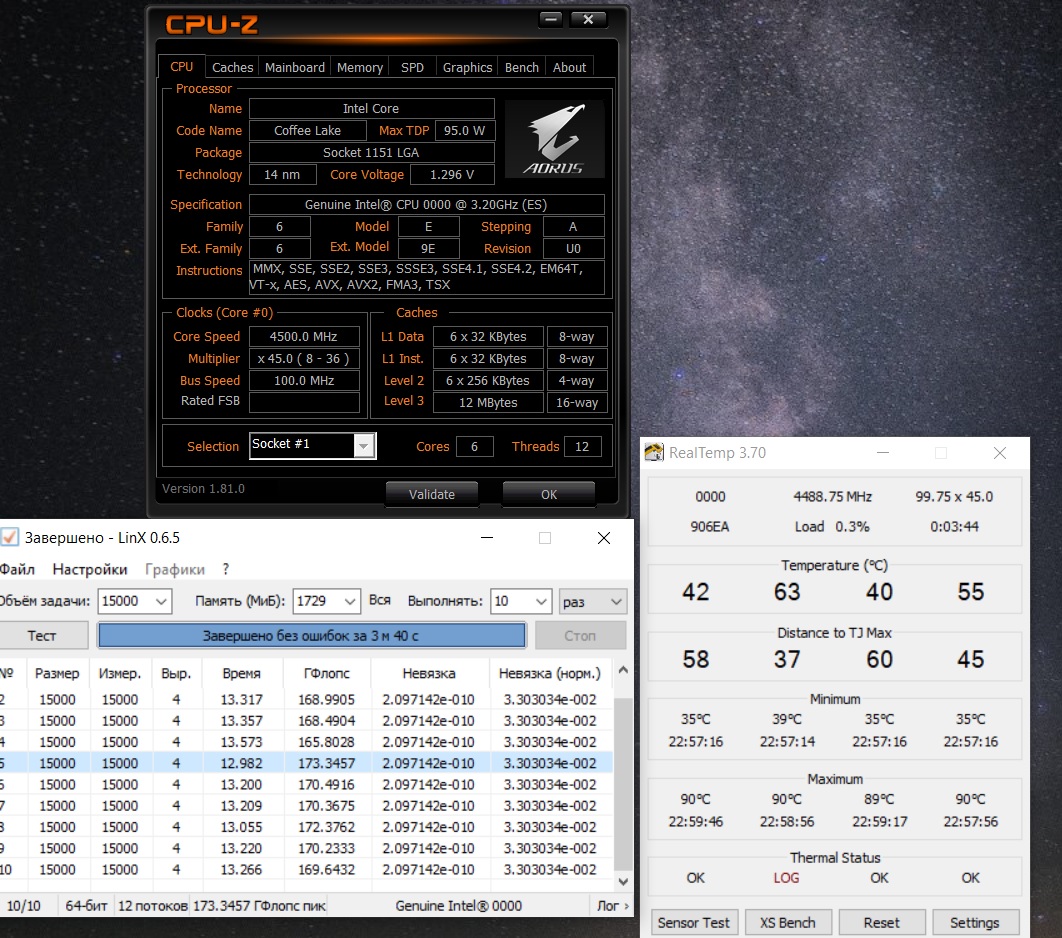Minimize the CPU-Z window
The image size is (1062, 938).
click(551, 20)
